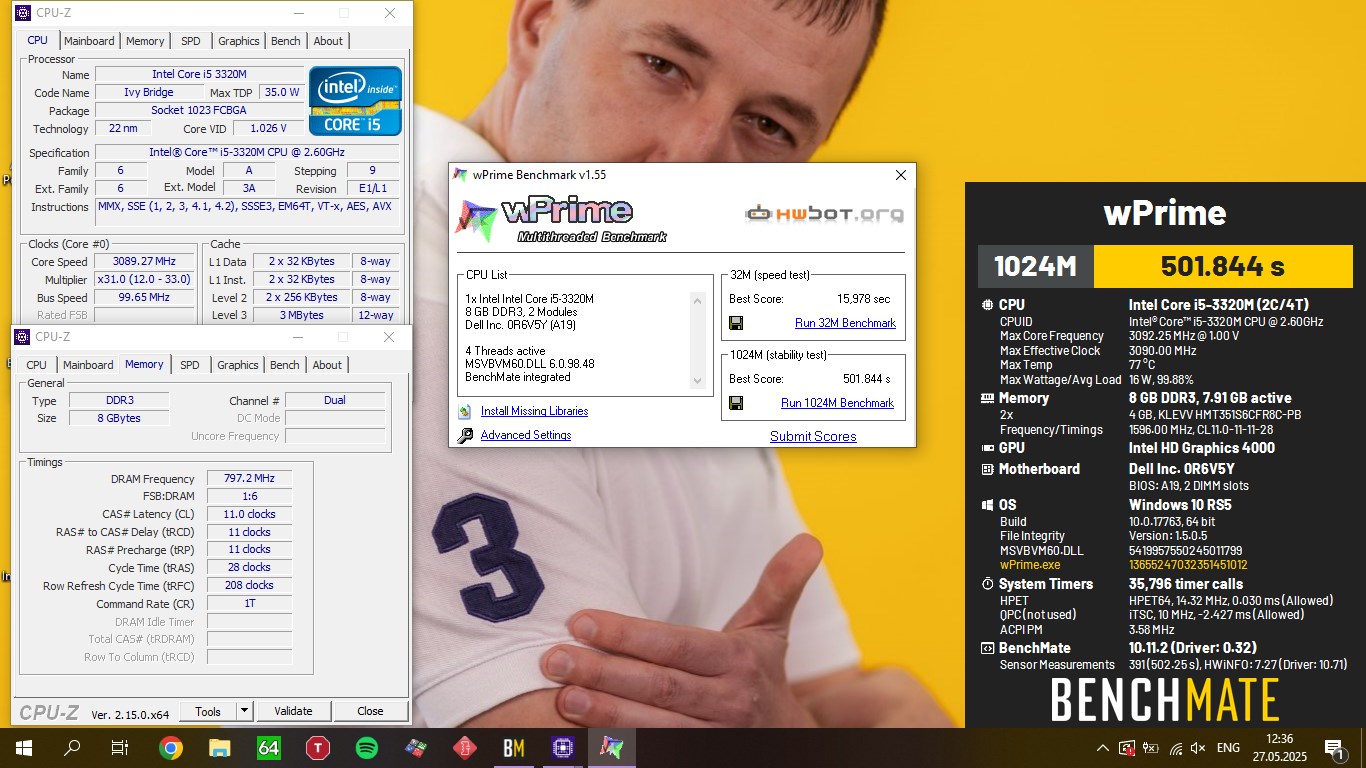Image resolution: width=1366 pixels, height=768 pixels.
Task: Click the wPrime taskbar icon
Action: [611, 748]
